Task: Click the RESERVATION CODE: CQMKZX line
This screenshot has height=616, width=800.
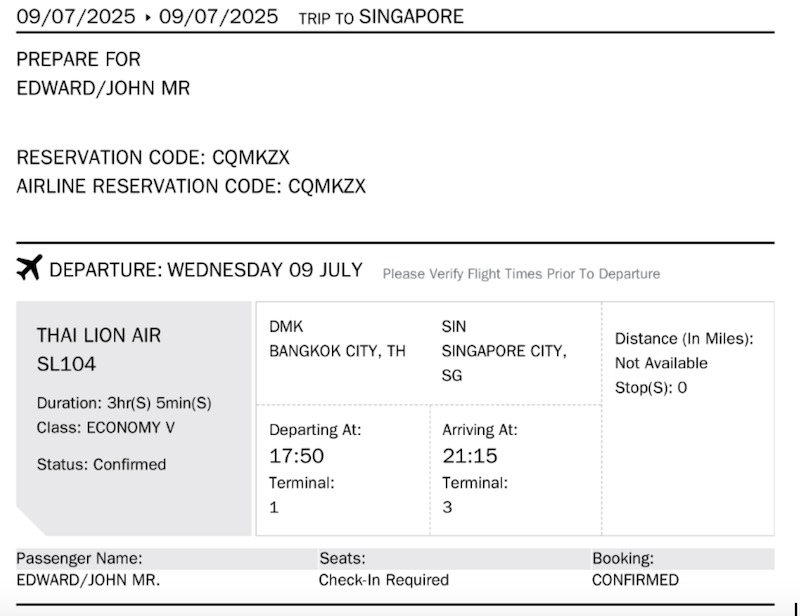Action: (153, 158)
